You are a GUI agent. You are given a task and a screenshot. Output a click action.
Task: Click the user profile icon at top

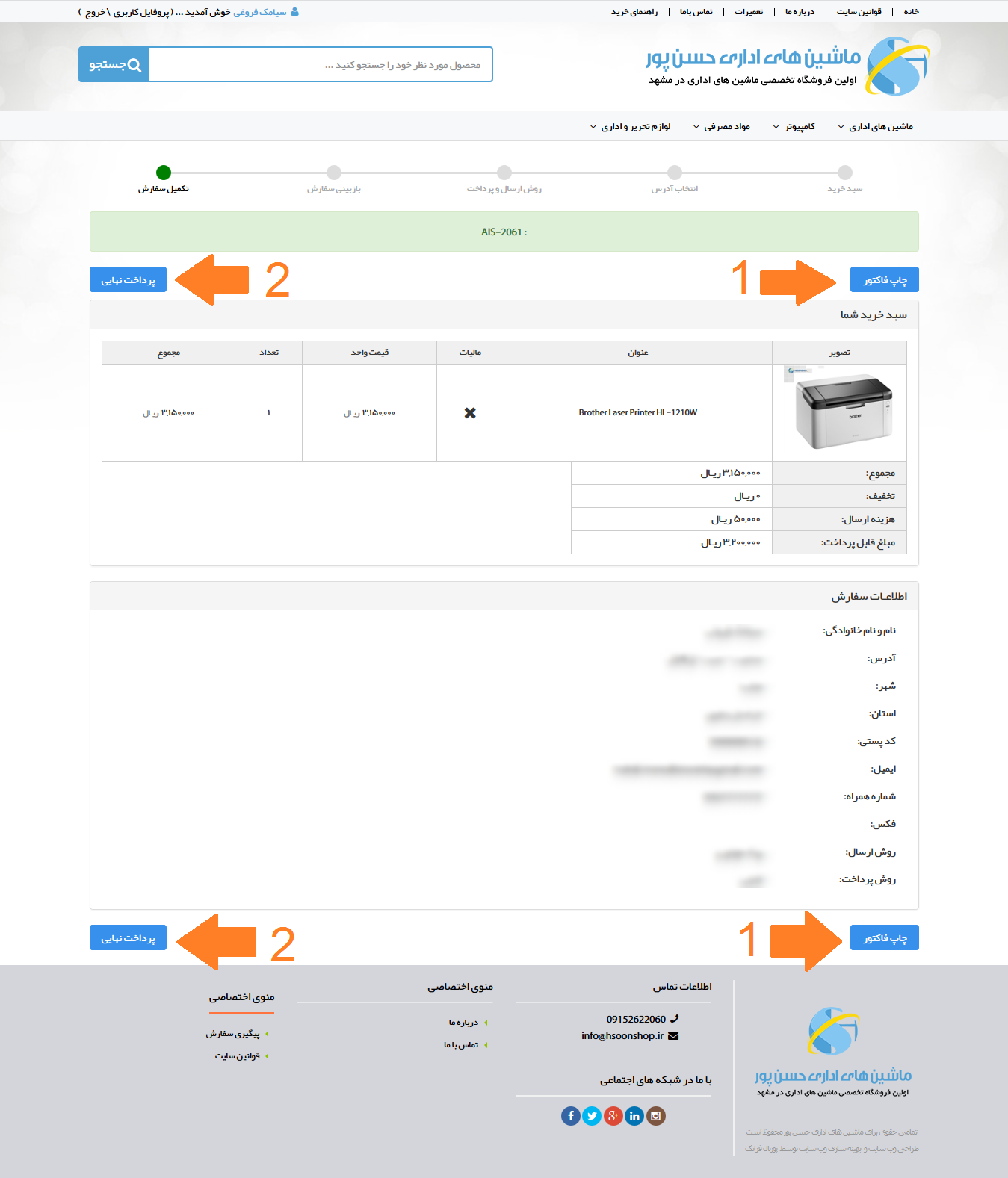(x=294, y=12)
